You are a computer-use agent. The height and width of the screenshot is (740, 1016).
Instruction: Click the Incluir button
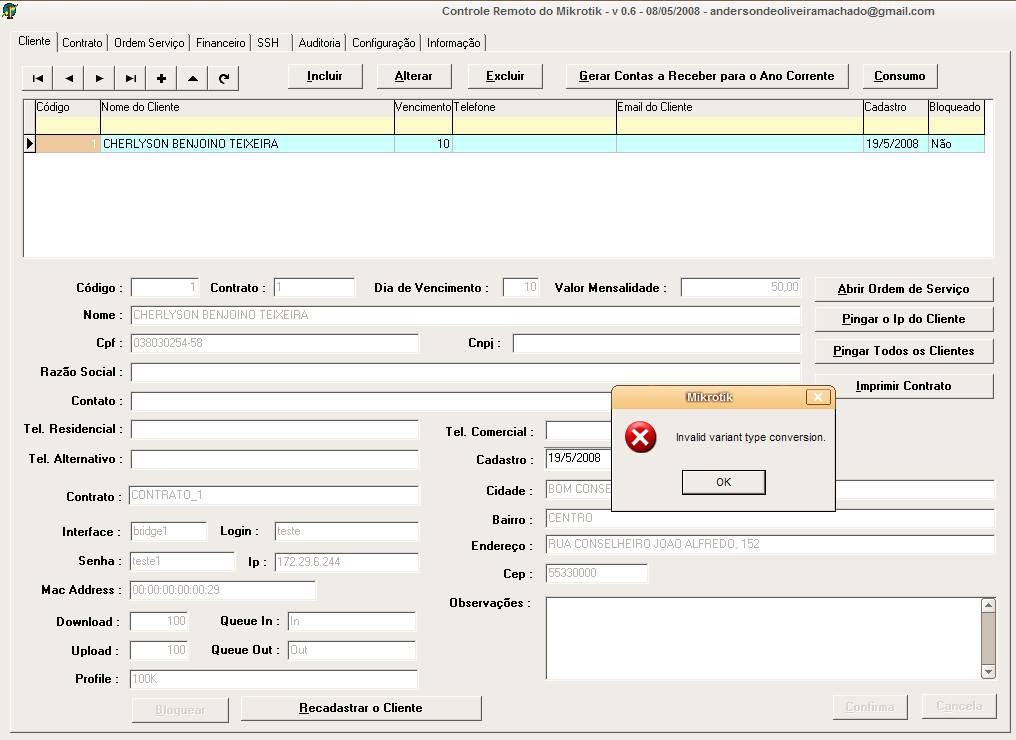(325, 76)
